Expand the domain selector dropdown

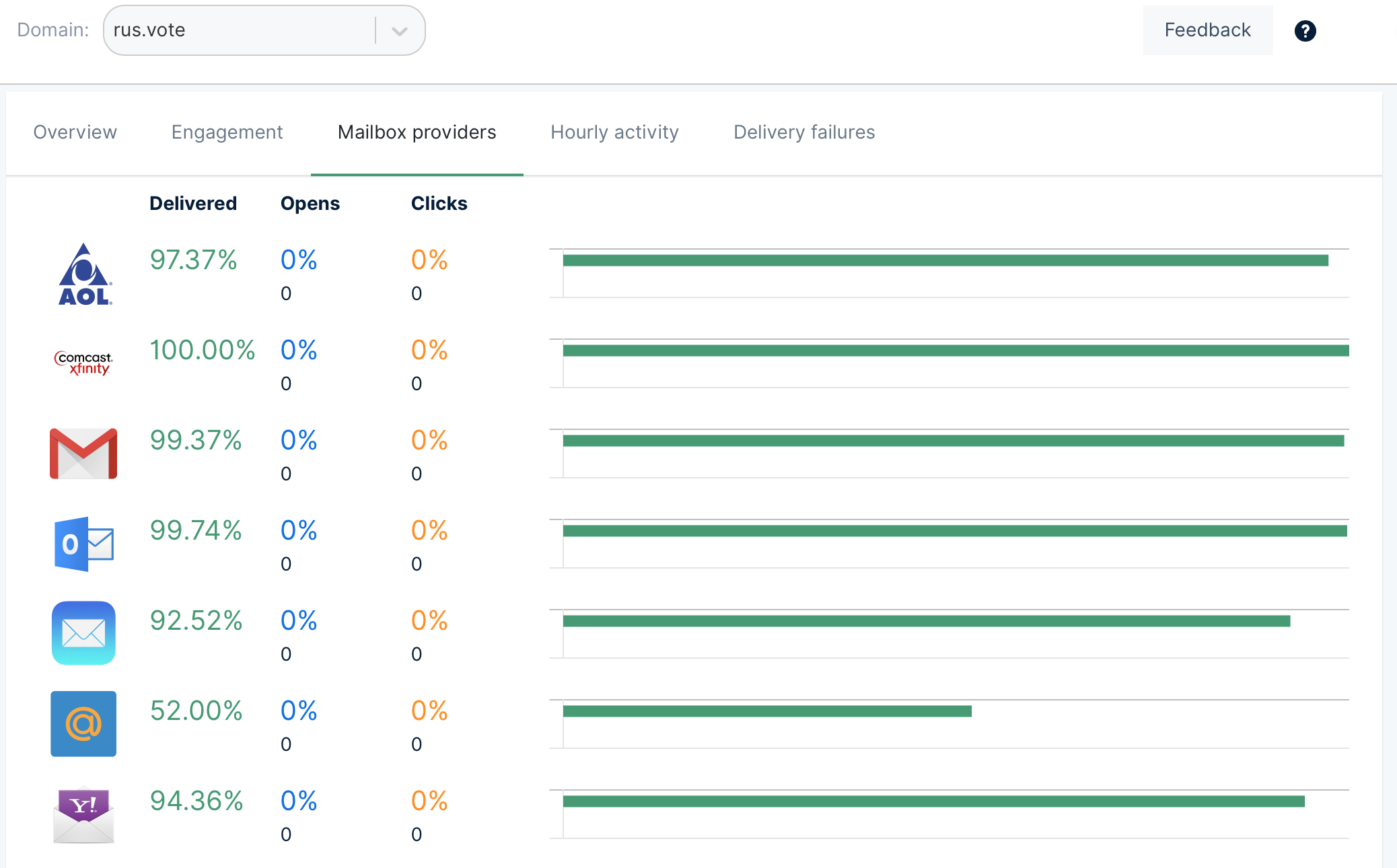[399, 30]
